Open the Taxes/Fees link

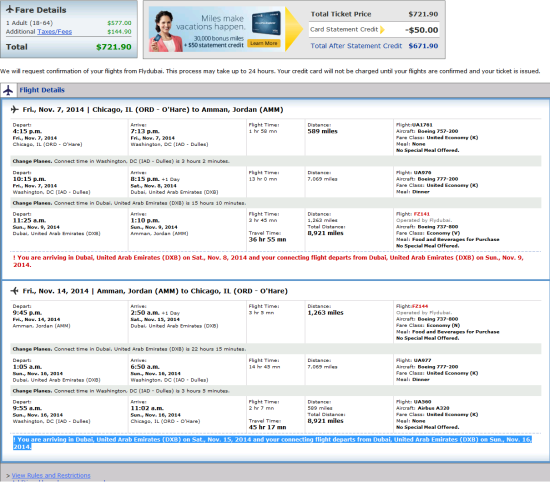tap(54, 32)
